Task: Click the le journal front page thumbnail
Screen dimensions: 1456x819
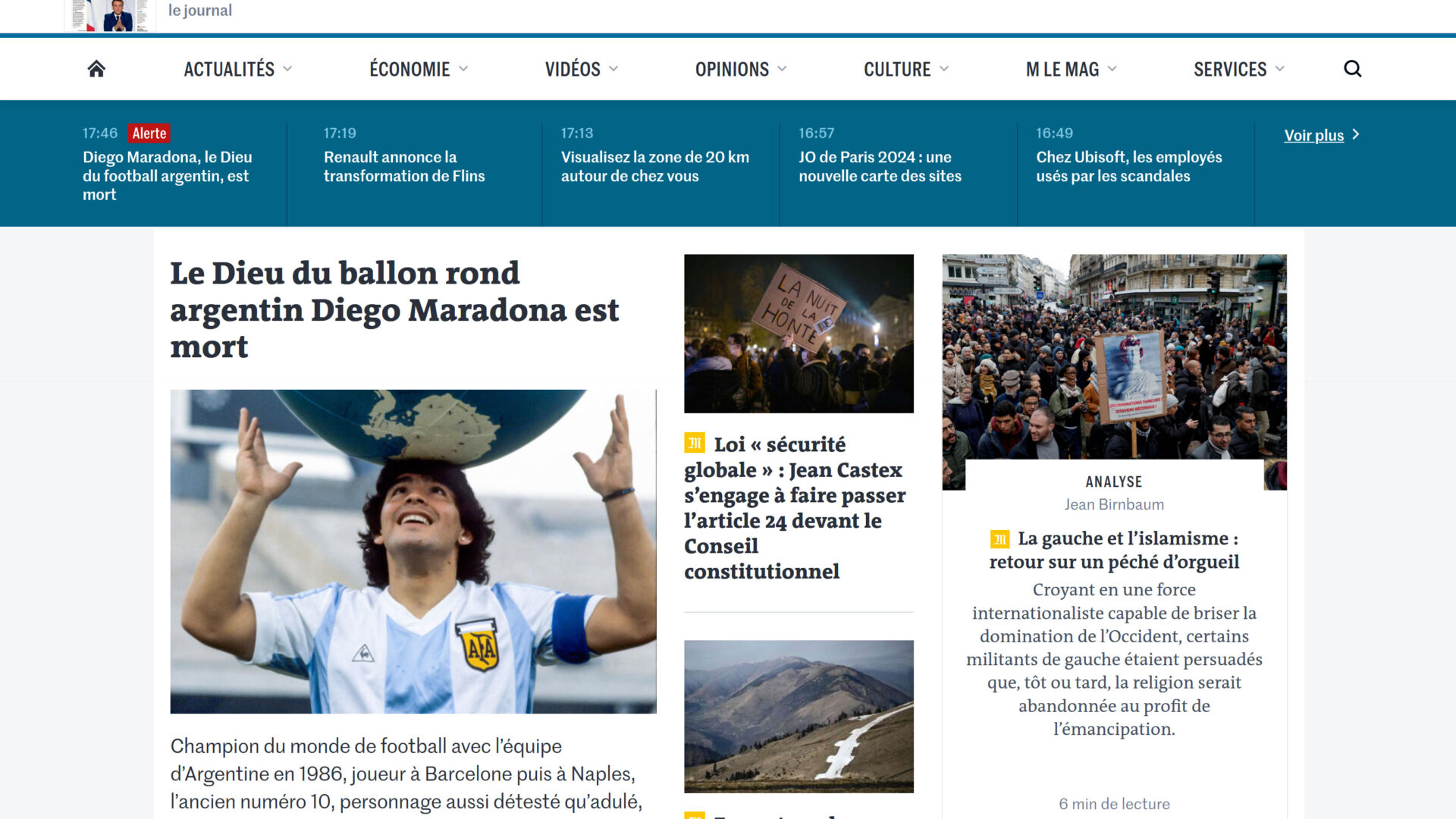Action: pos(111,15)
